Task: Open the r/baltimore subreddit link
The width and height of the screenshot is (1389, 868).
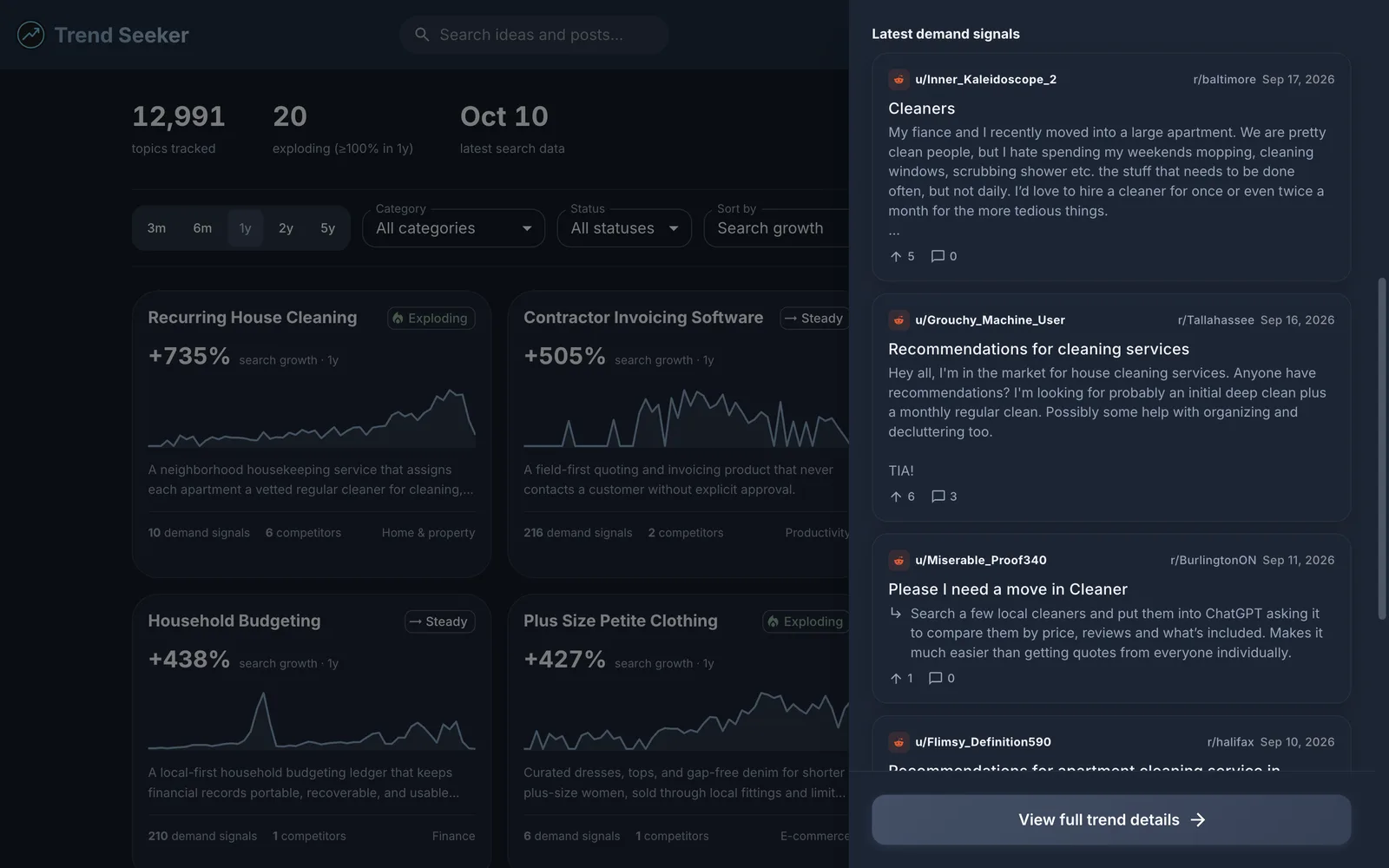Action: [x=1224, y=79]
